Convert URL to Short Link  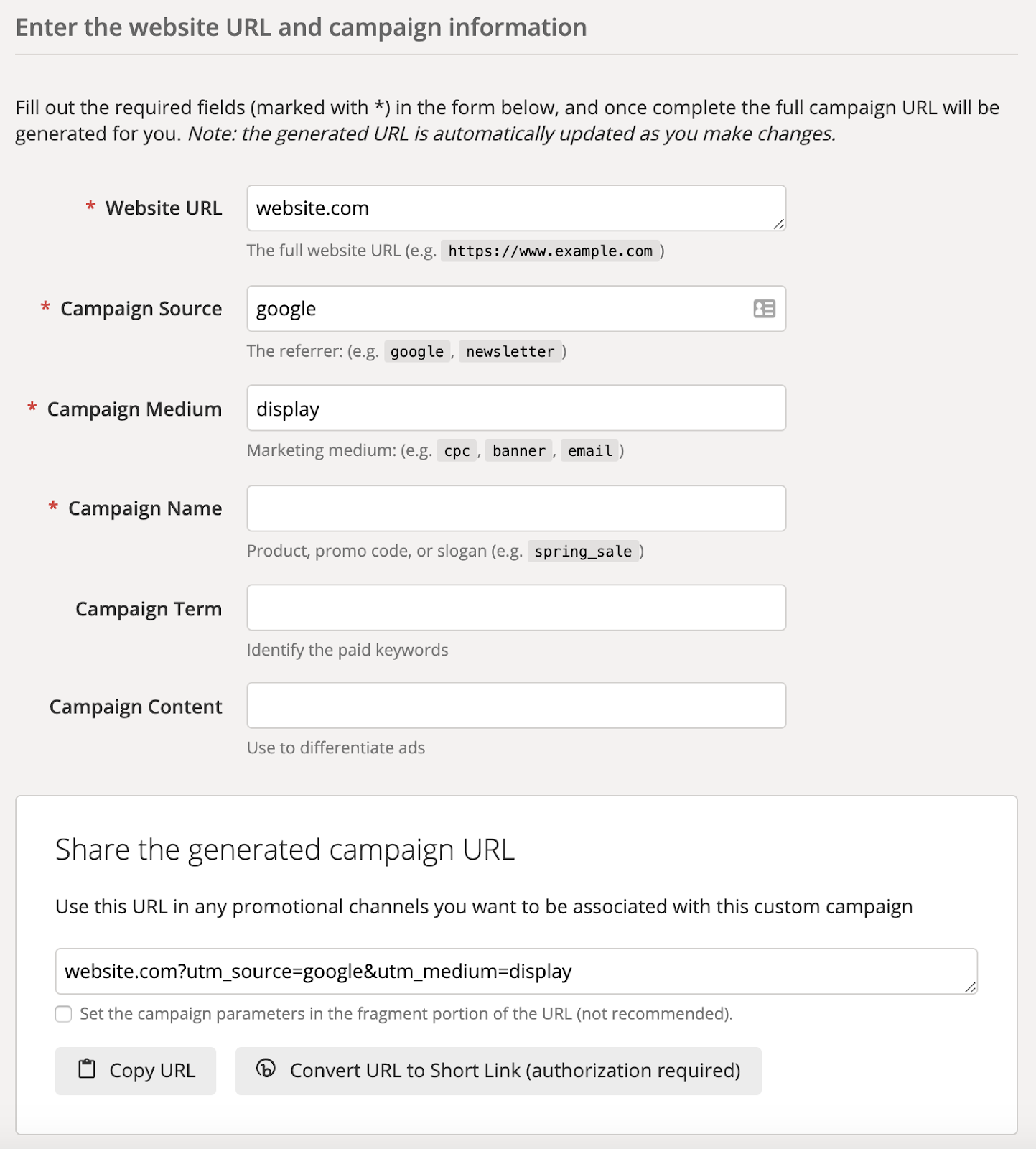point(498,1071)
